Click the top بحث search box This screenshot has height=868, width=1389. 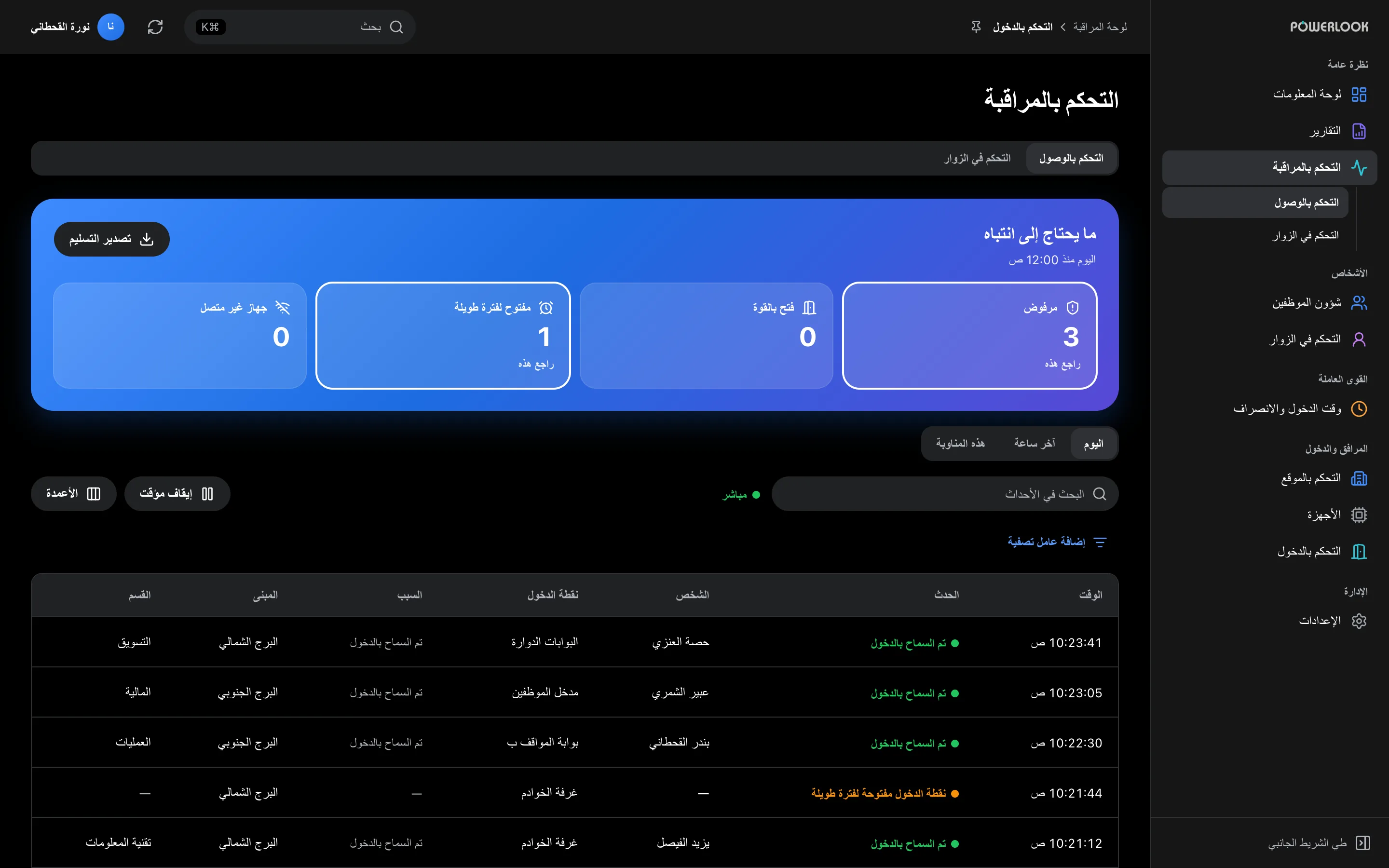click(x=300, y=27)
